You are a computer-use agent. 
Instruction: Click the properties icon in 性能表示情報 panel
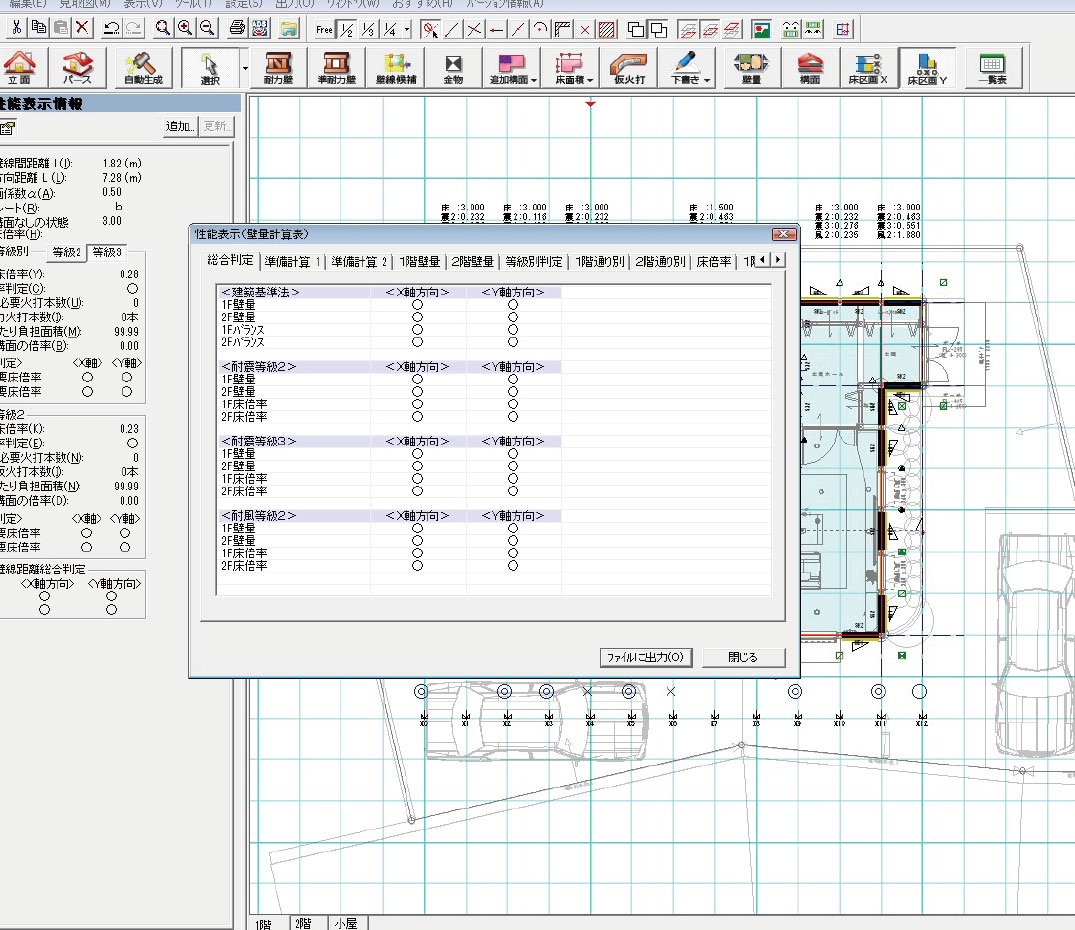click(8, 127)
